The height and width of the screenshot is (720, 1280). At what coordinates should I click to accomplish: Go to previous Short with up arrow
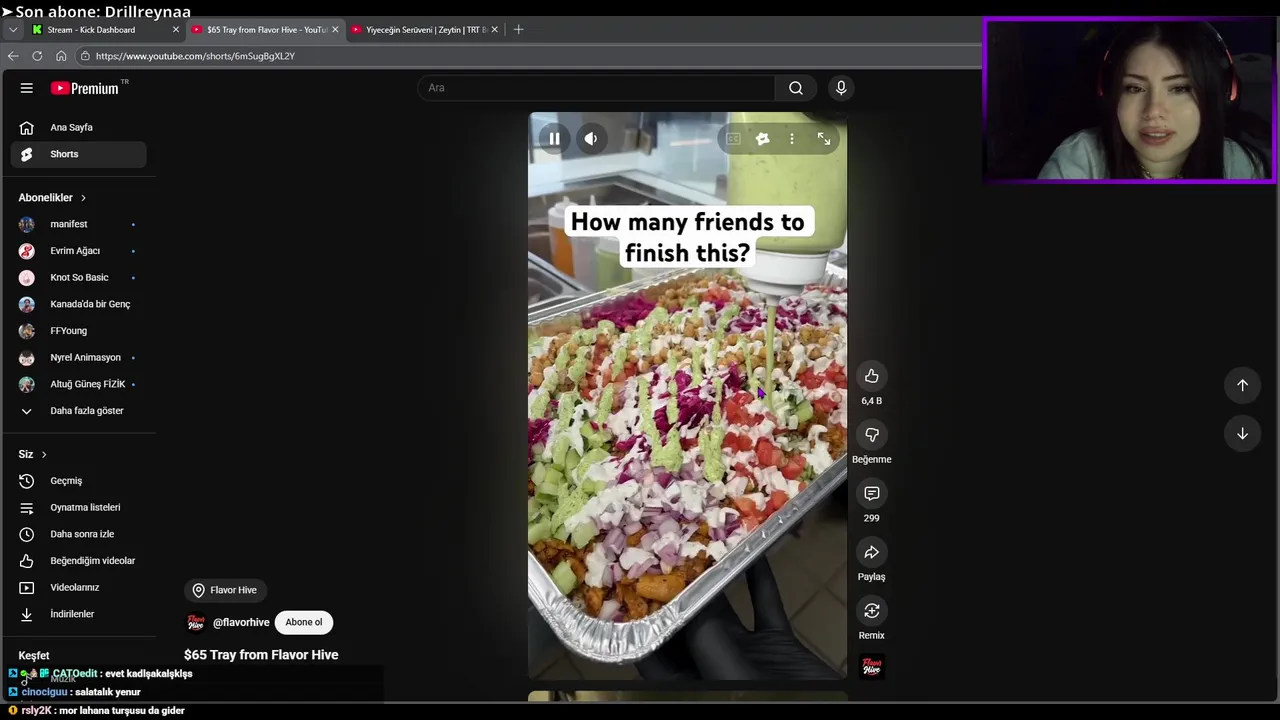[x=1242, y=385]
